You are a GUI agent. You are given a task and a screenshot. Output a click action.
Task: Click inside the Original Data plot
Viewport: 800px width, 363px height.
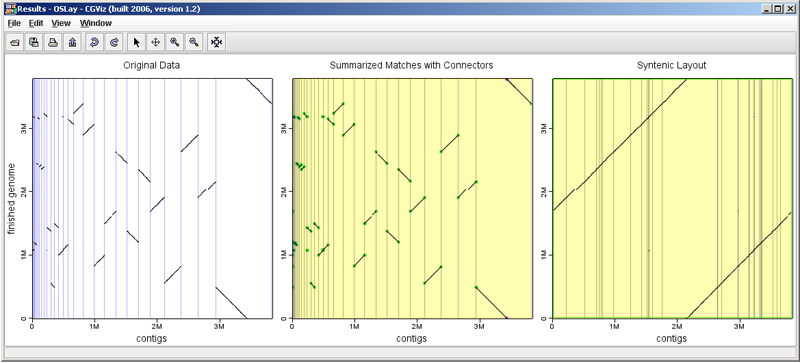(x=152, y=198)
